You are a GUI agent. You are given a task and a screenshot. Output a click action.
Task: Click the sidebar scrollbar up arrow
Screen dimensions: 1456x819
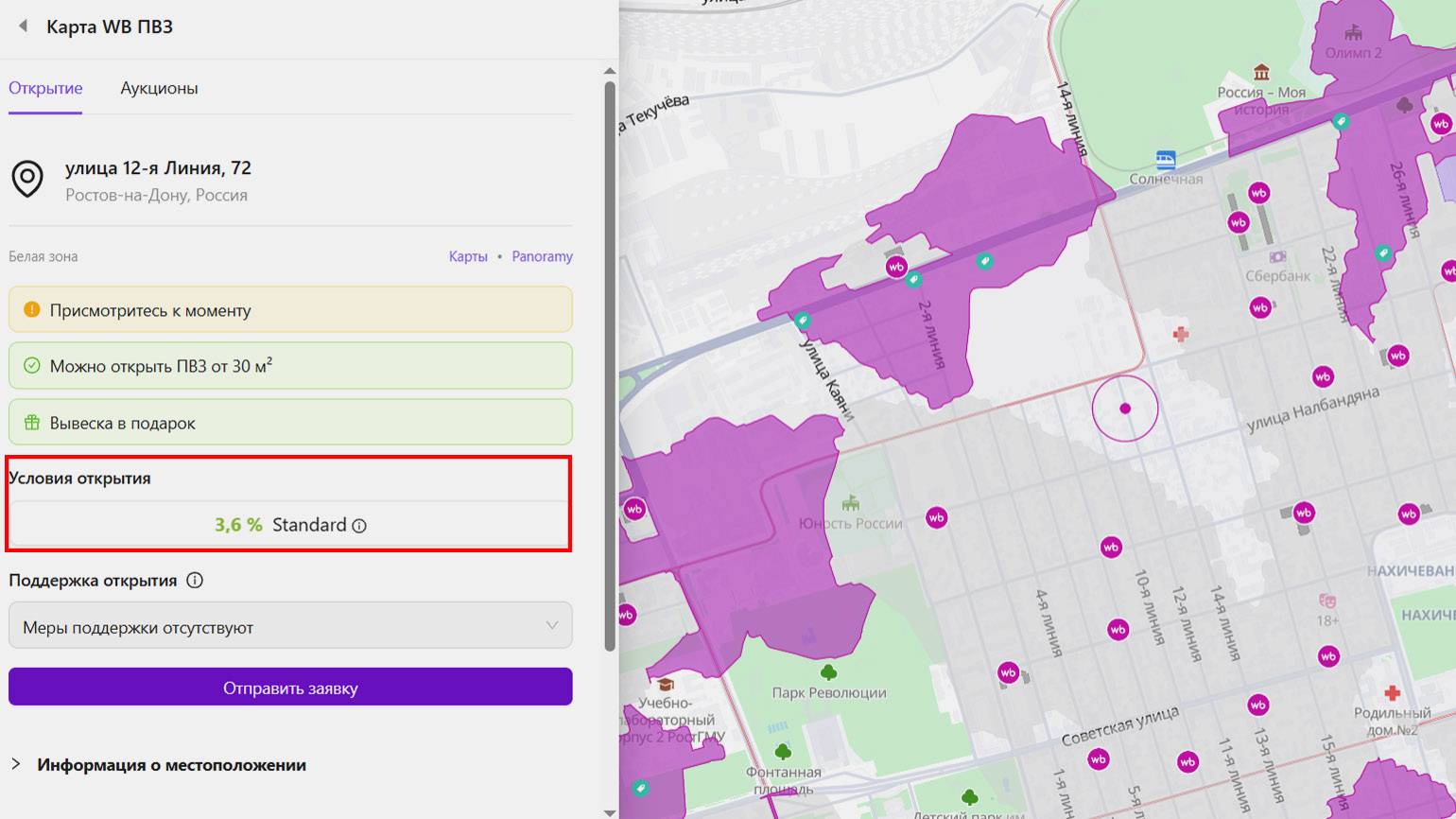611,71
